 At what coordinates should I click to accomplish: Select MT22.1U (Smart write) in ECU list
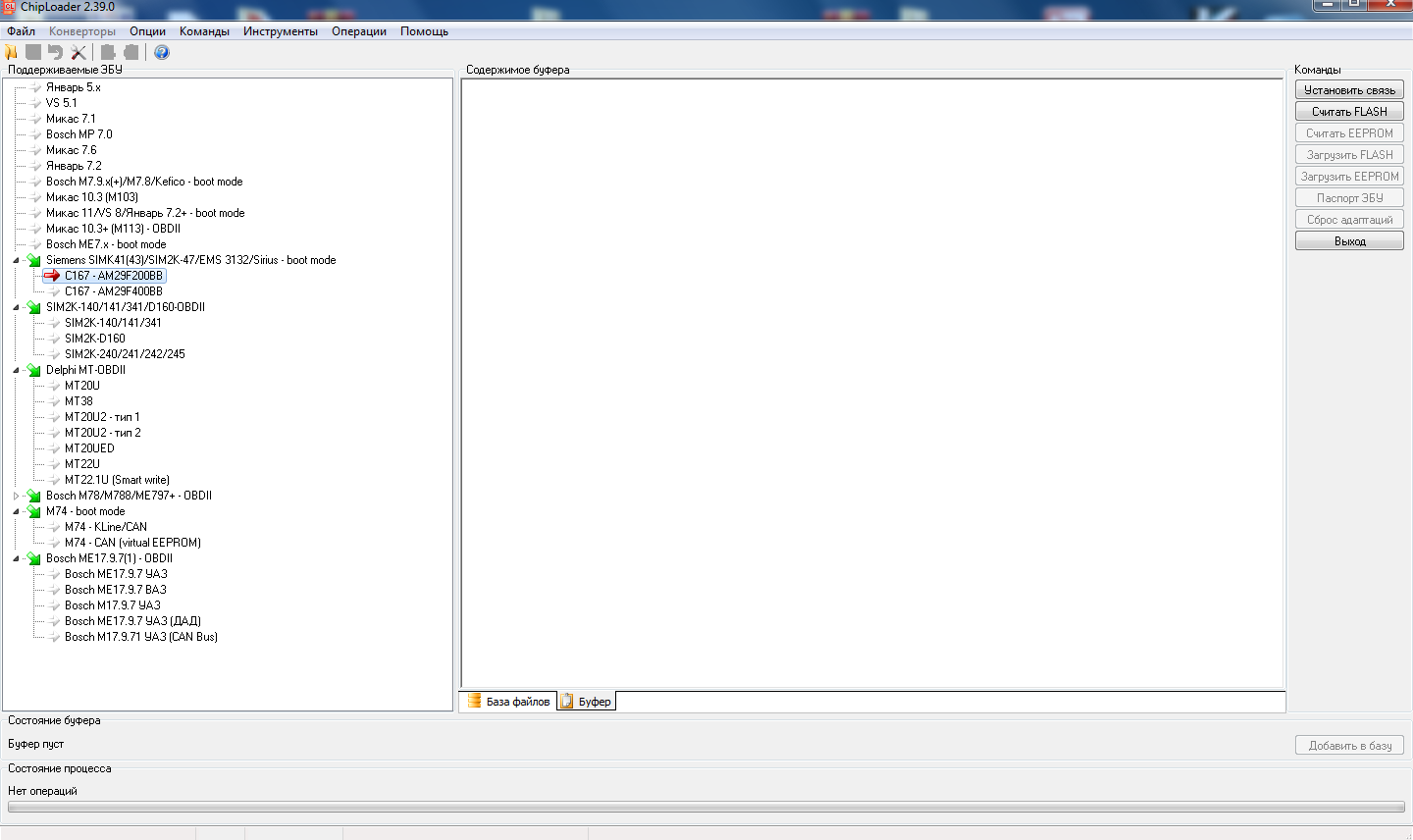pyautogui.click(x=117, y=480)
